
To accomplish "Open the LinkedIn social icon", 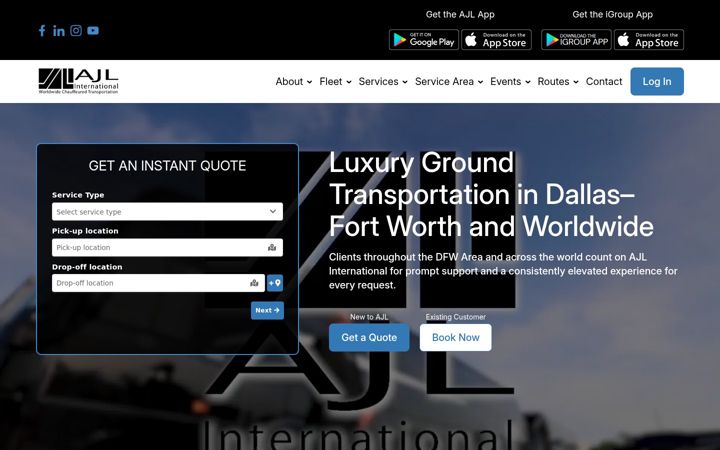I will tap(59, 31).
